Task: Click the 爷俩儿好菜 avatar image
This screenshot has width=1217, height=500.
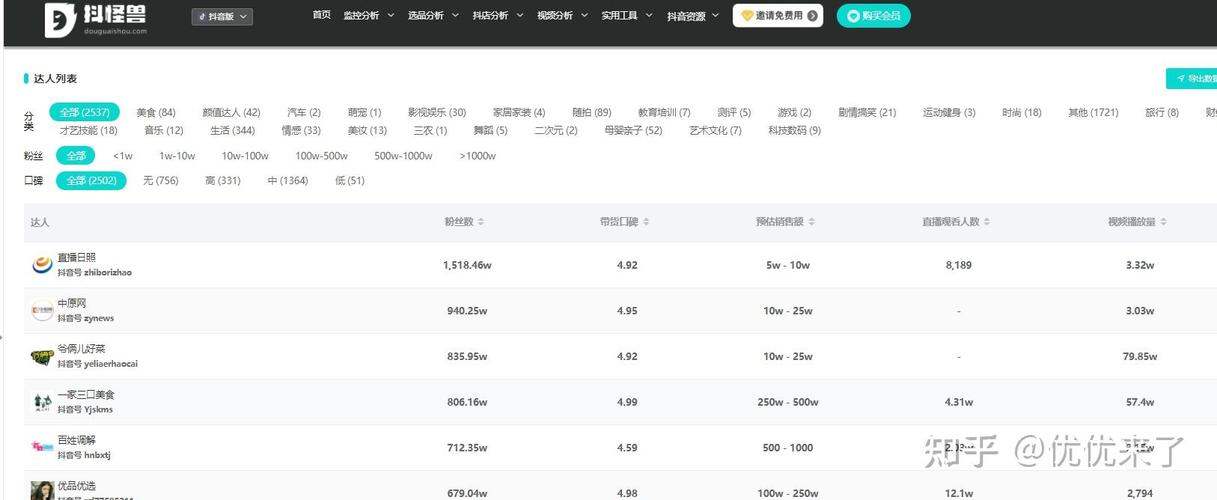Action: point(42,357)
